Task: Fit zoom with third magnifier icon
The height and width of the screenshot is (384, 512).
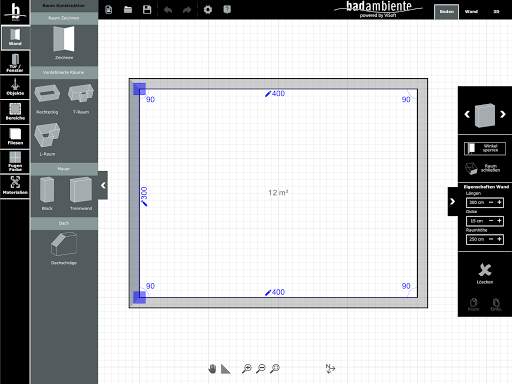Action: click(275, 368)
